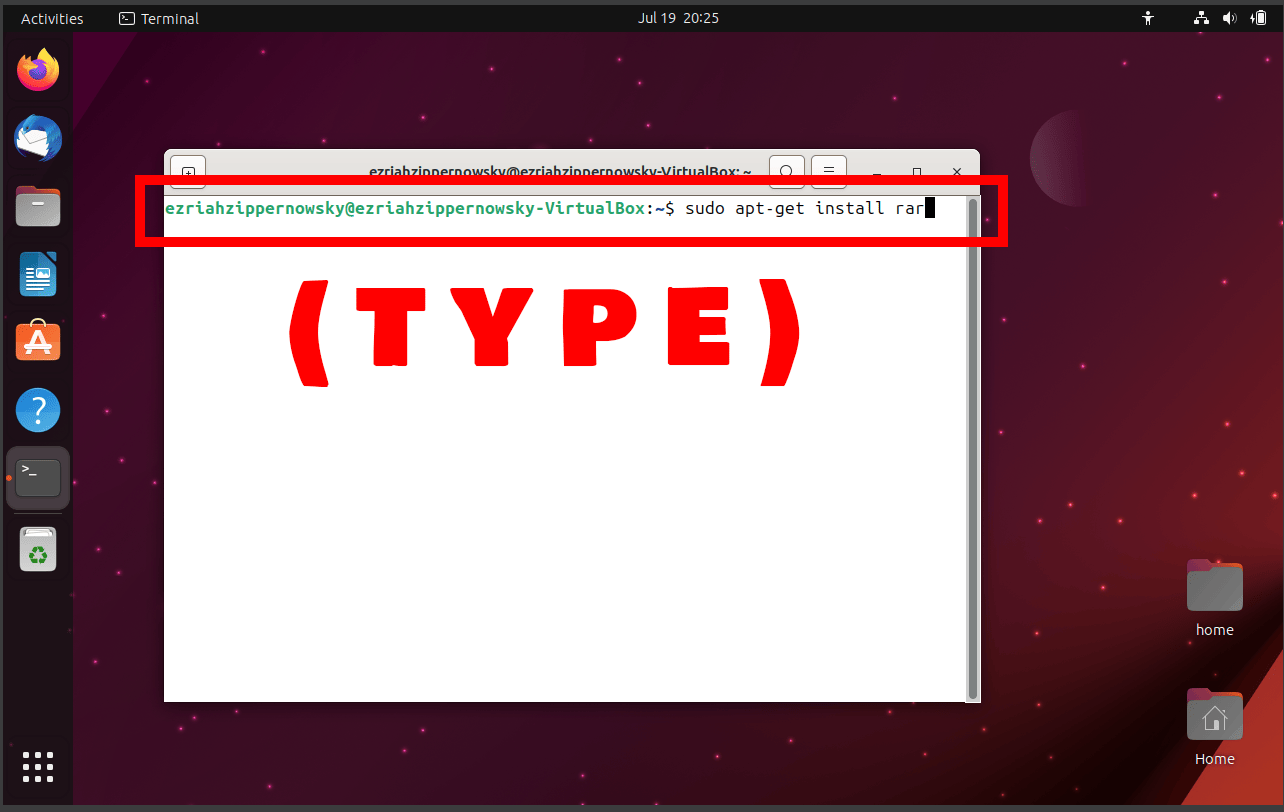This screenshot has width=1284, height=812.
Task: Open Thunderbird mail from the dock
Action: (37, 139)
